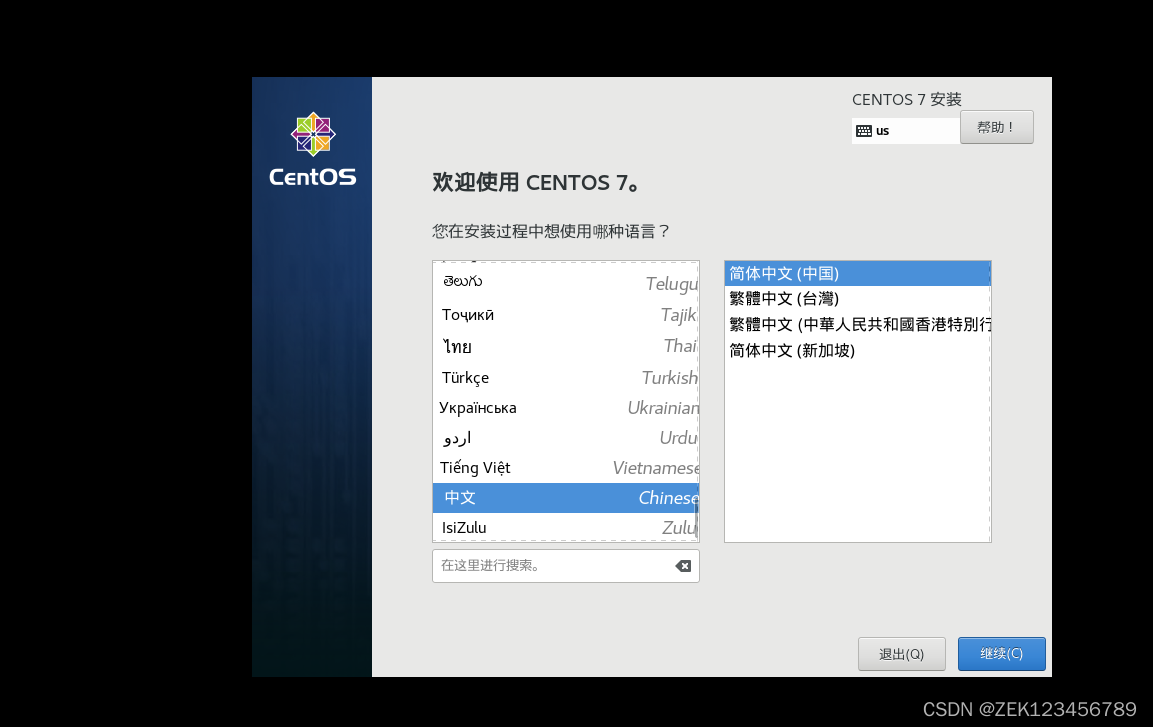Select the Urdu language row
This screenshot has height=727, width=1153.
[x=565, y=438]
